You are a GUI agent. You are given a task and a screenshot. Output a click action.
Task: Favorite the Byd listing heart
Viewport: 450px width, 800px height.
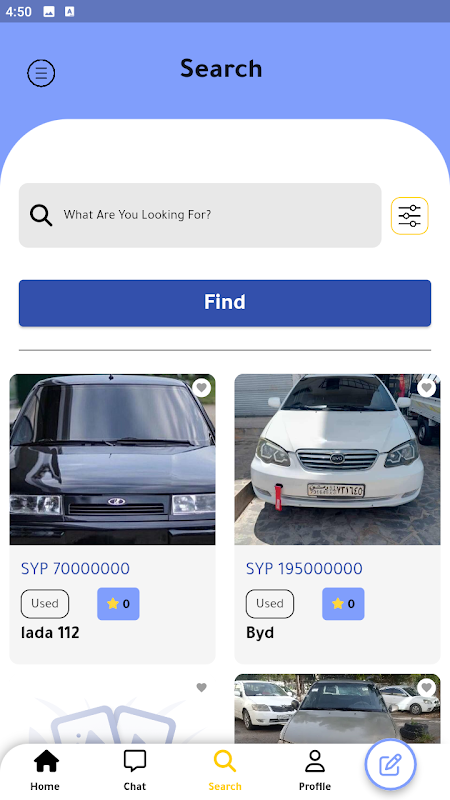(427, 388)
